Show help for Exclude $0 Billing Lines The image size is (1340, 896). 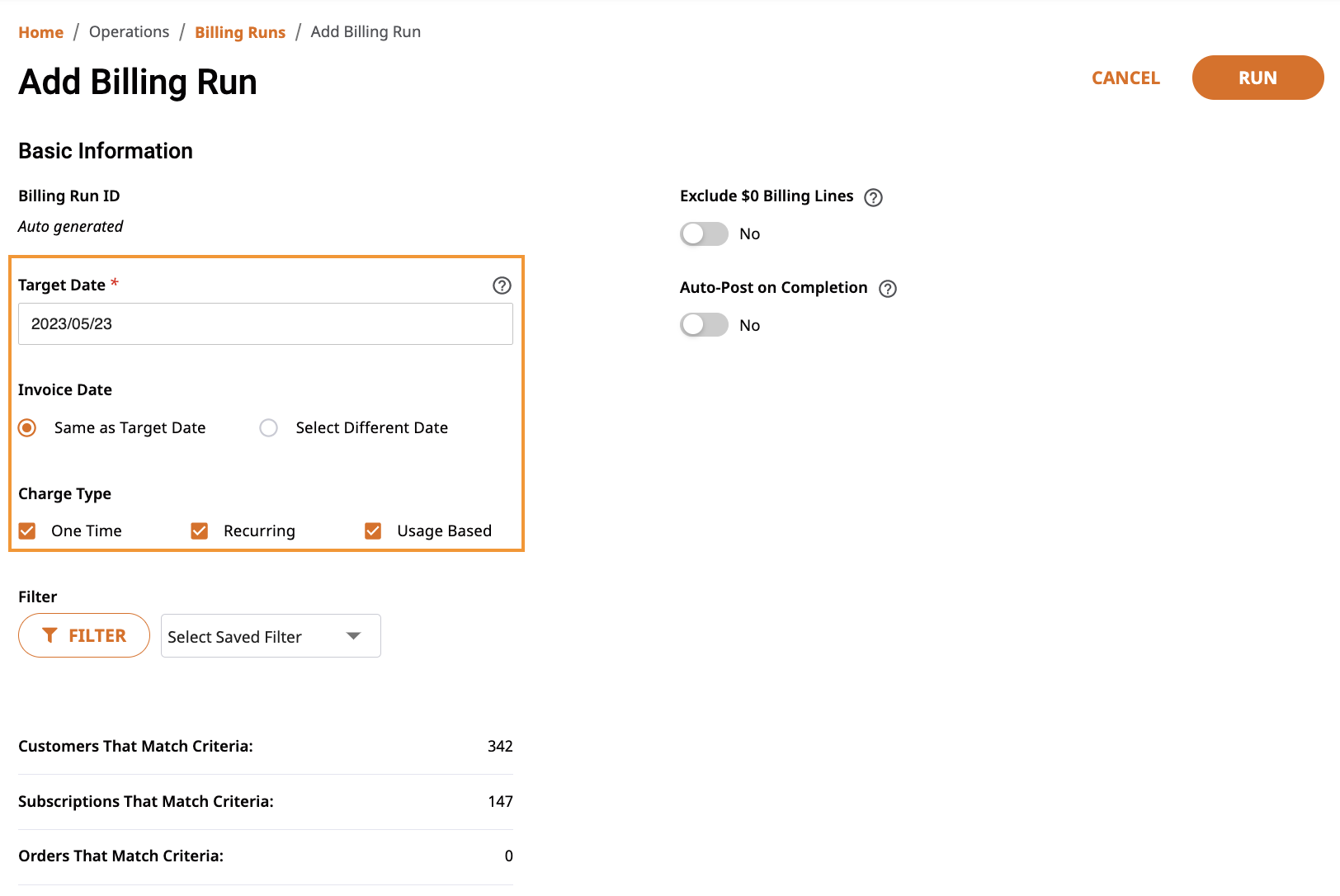pos(873,197)
